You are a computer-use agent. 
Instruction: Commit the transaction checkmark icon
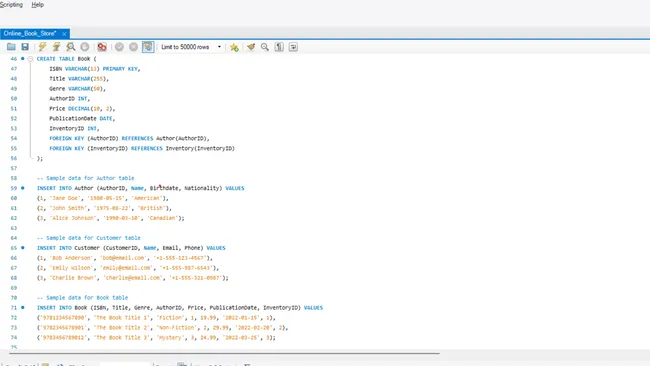(x=119, y=47)
